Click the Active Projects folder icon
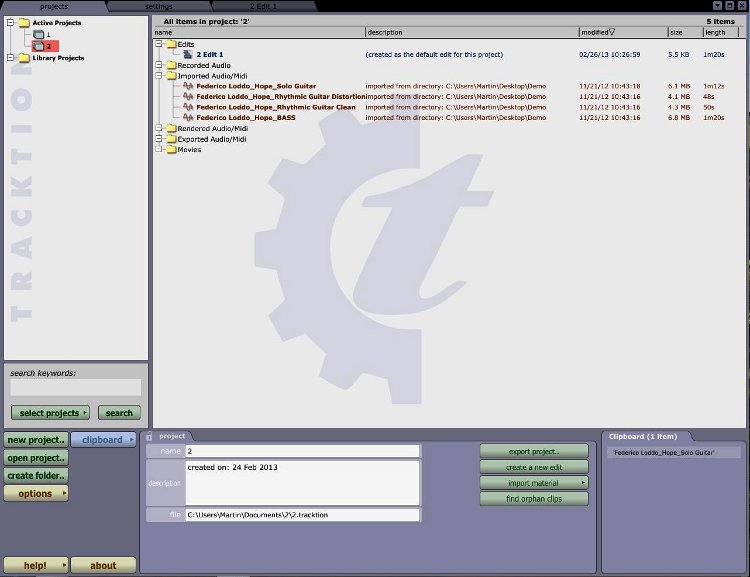Viewport: 750px width, 577px height. [24, 22]
